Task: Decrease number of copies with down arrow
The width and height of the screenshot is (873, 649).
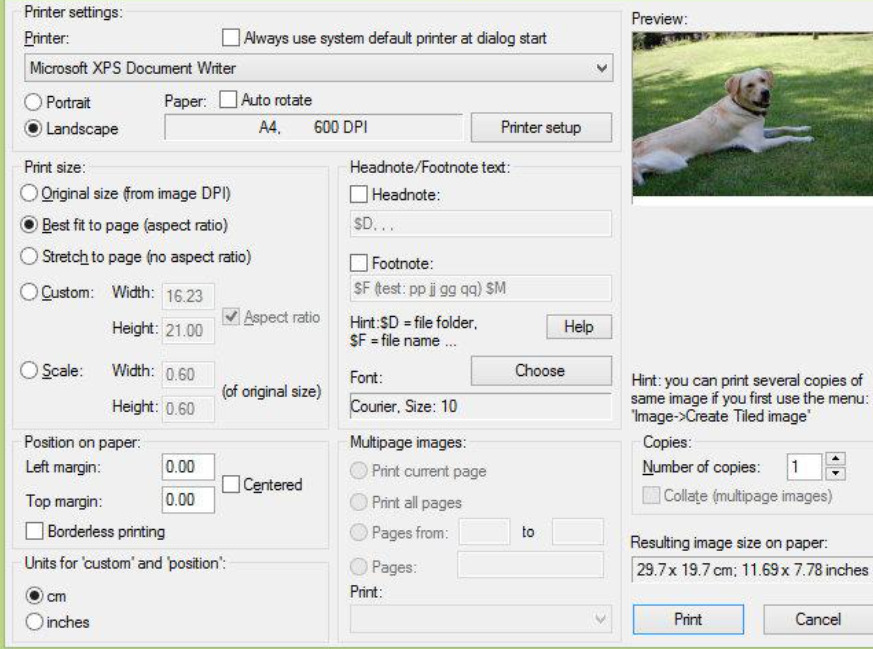Action: (836, 474)
